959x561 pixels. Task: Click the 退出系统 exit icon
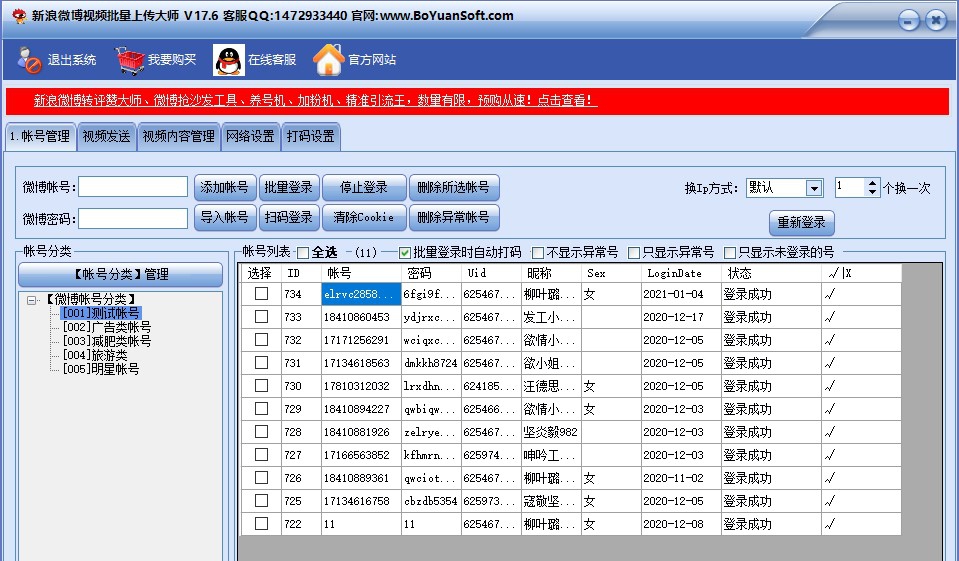click(x=29, y=60)
